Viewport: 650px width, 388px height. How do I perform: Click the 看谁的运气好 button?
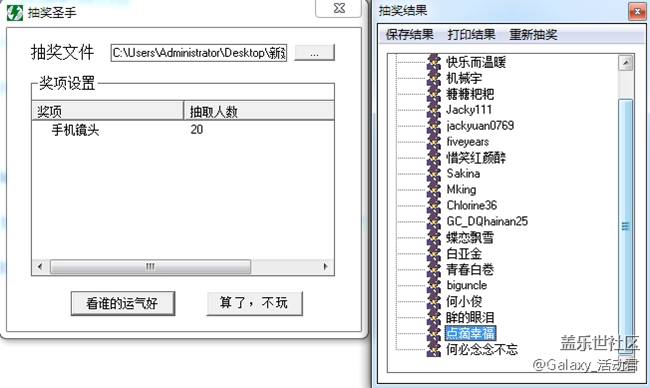tap(123, 303)
